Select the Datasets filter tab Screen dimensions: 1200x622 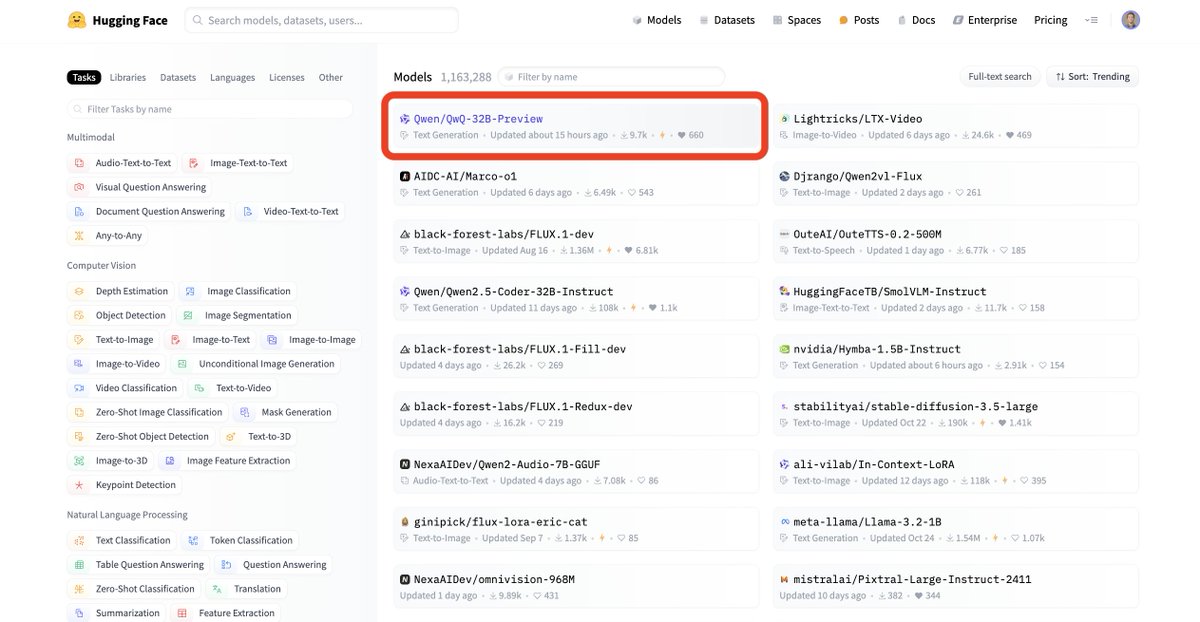tap(178, 77)
